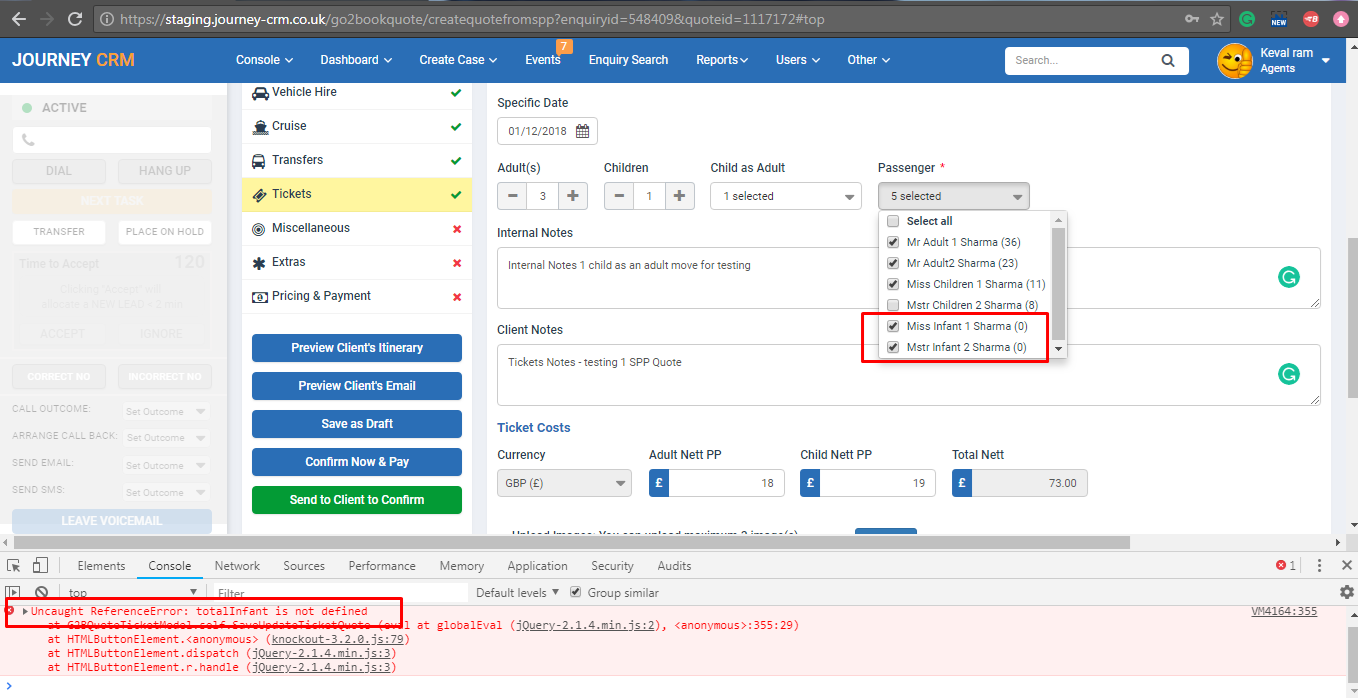
Task: Open the DevTools console settings gear
Action: click(x=1347, y=592)
